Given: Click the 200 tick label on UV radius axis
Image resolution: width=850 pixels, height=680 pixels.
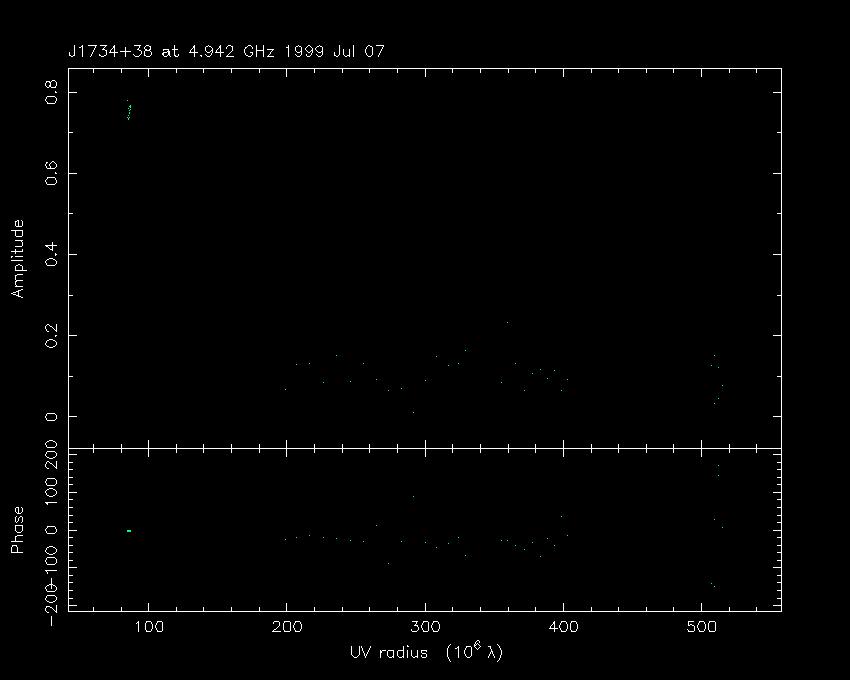Looking at the screenshot, I should point(287,627).
